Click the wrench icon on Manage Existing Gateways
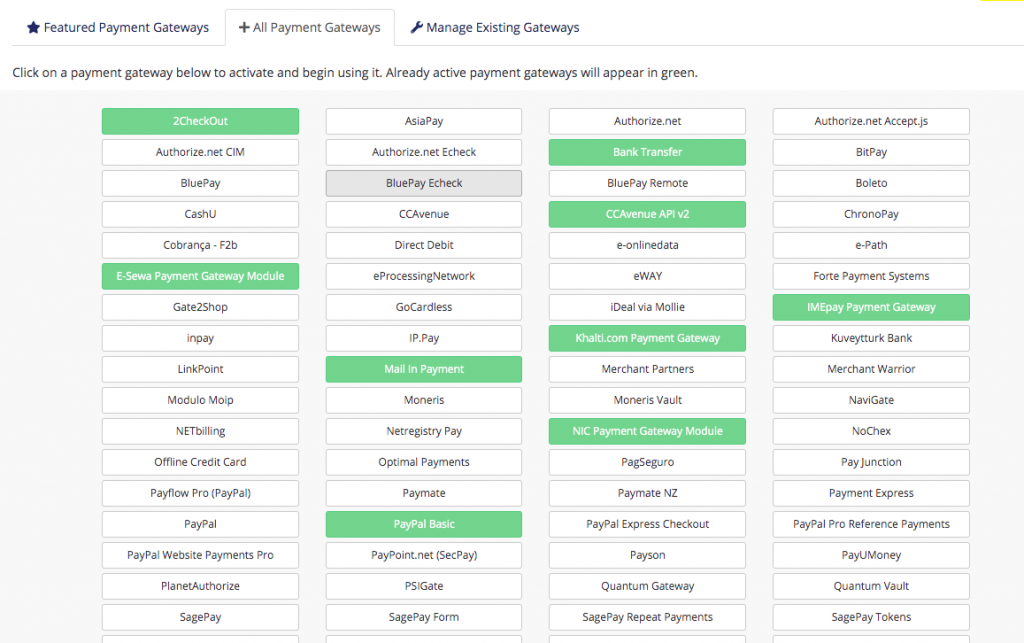 tap(416, 28)
